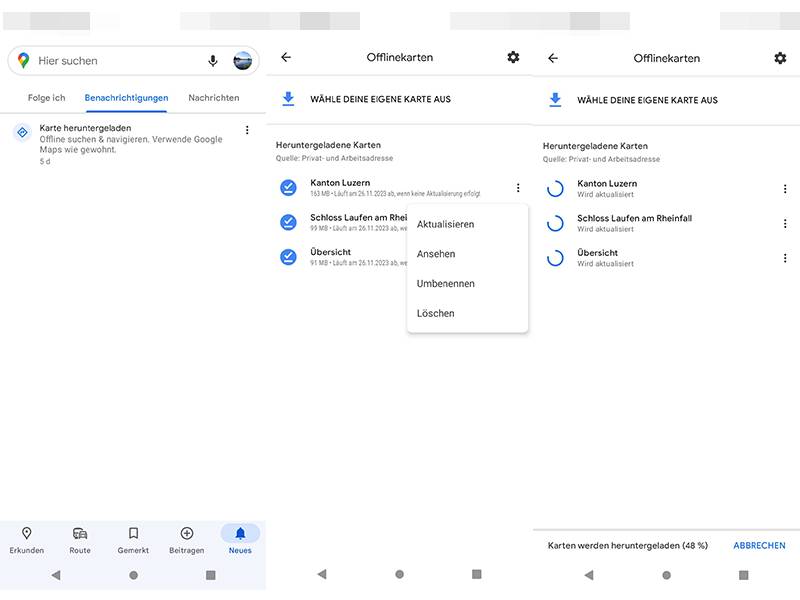Click the Google Maps pin logo in search bar
This screenshot has width=800, height=600.
23,61
